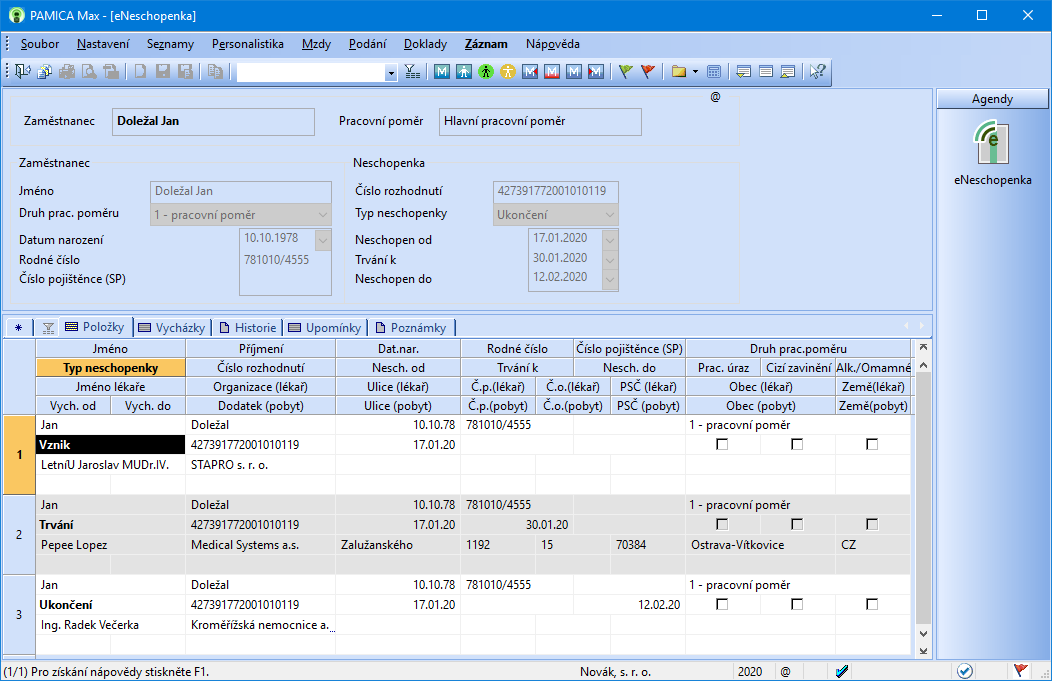This screenshot has height=681, width=1052.
Task: Toggle Prac. úraz checkbox in Vznik row
Action: coord(722,444)
